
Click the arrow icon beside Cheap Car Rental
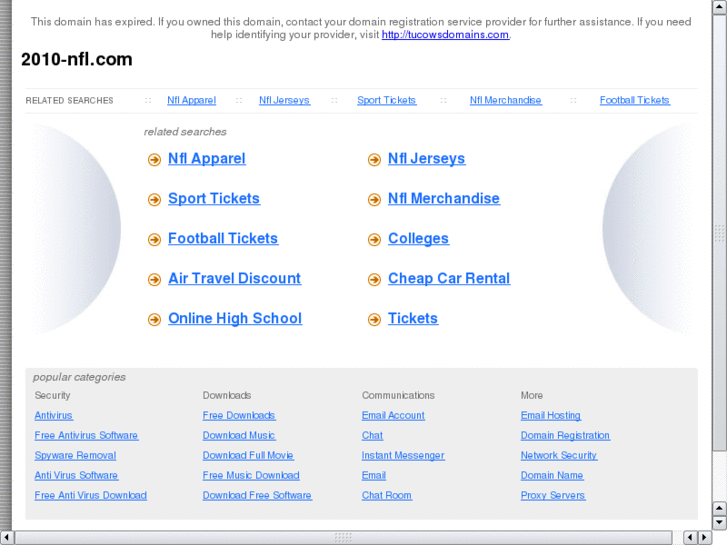374,280
